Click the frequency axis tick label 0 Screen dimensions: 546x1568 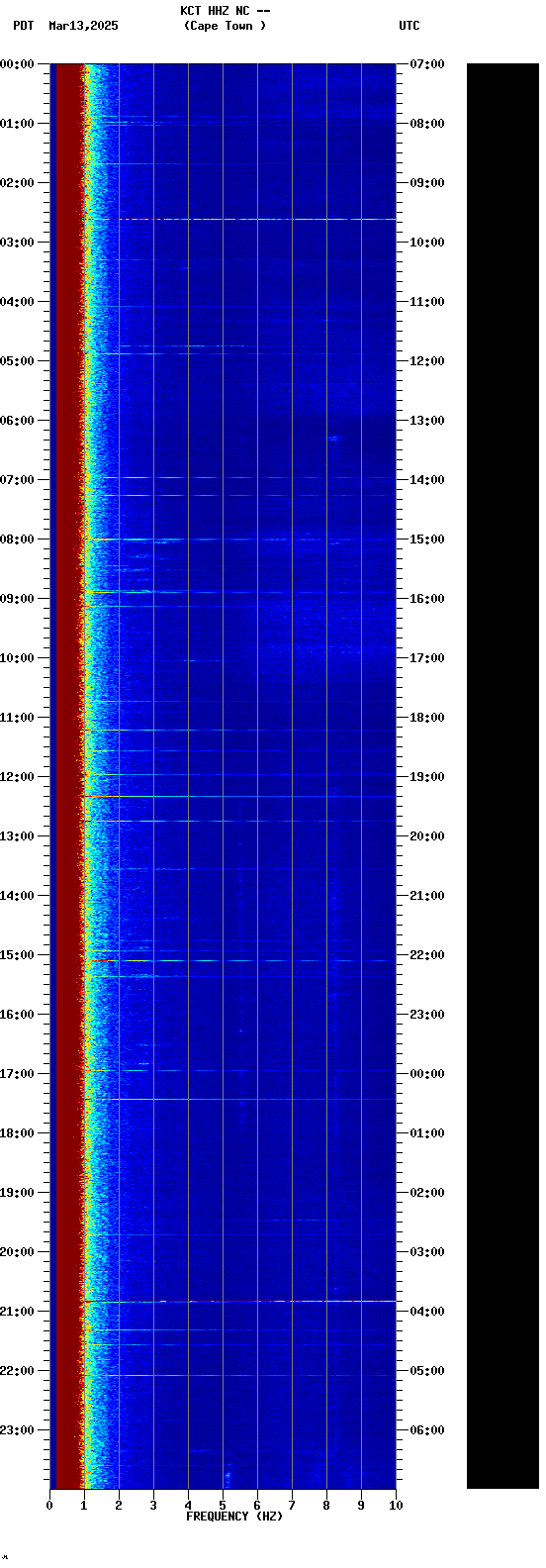click(x=49, y=1506)
